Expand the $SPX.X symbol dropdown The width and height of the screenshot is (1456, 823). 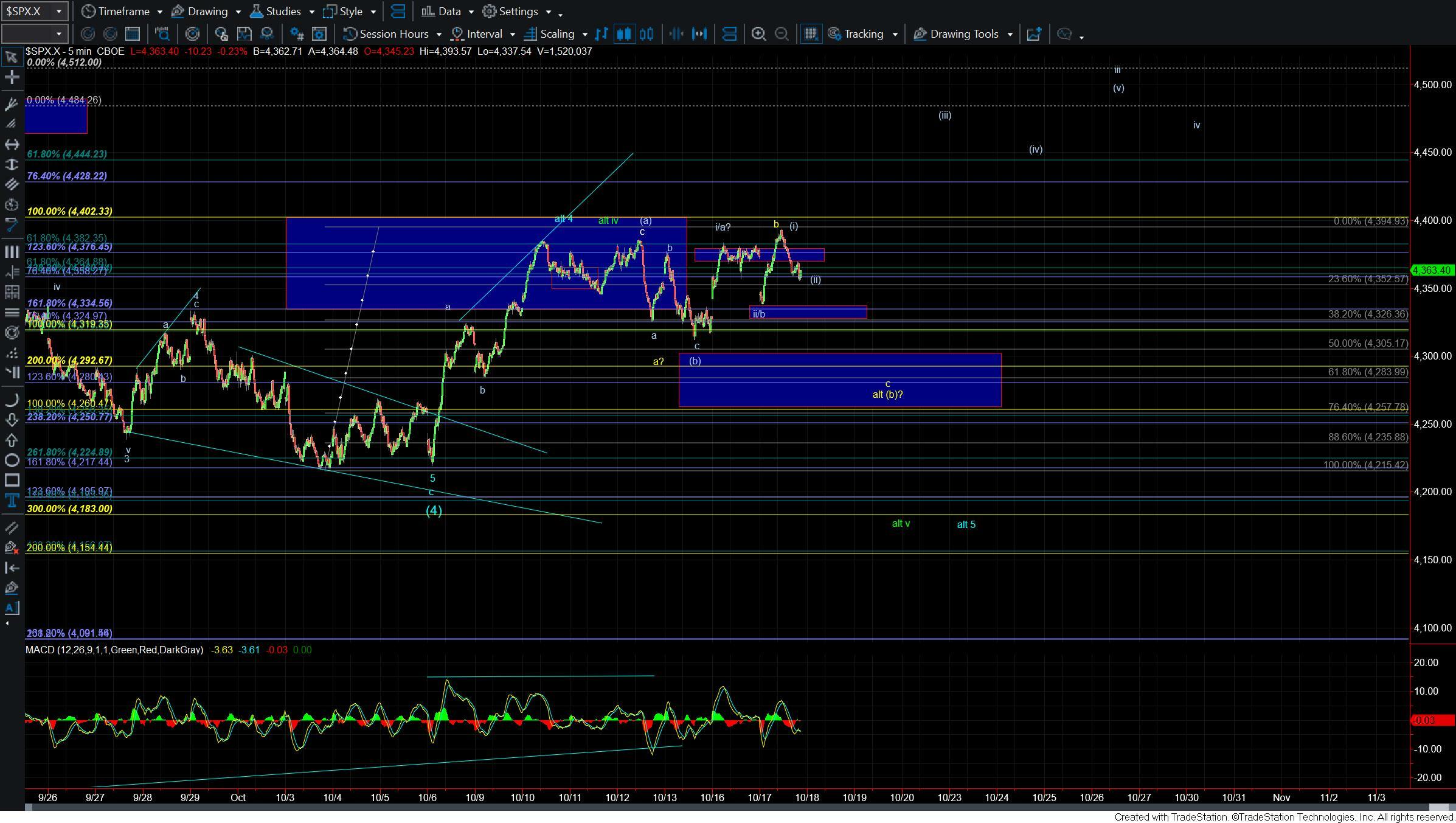(58, 12)
